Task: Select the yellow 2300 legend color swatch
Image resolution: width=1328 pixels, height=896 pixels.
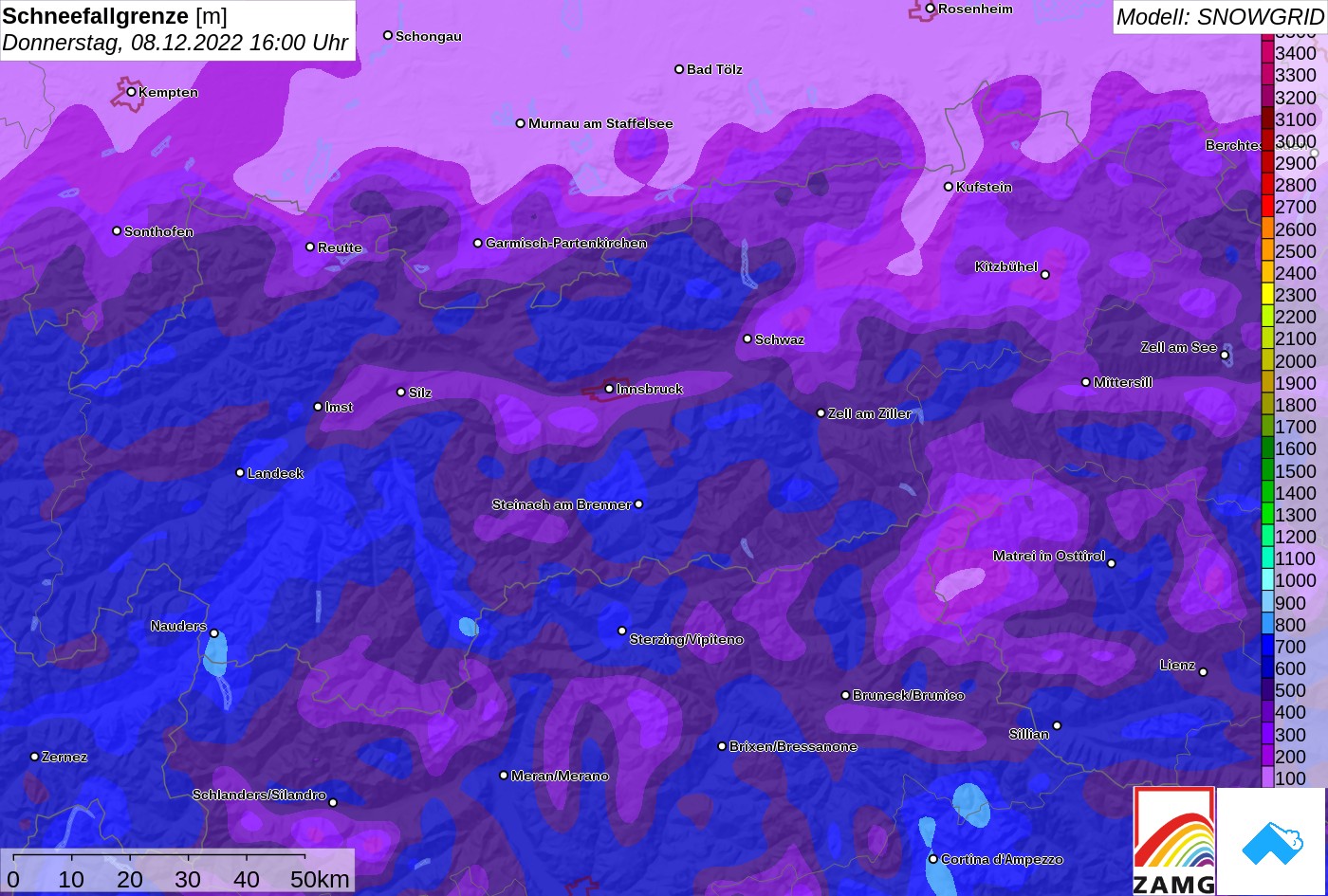Action: point(1267,295)
